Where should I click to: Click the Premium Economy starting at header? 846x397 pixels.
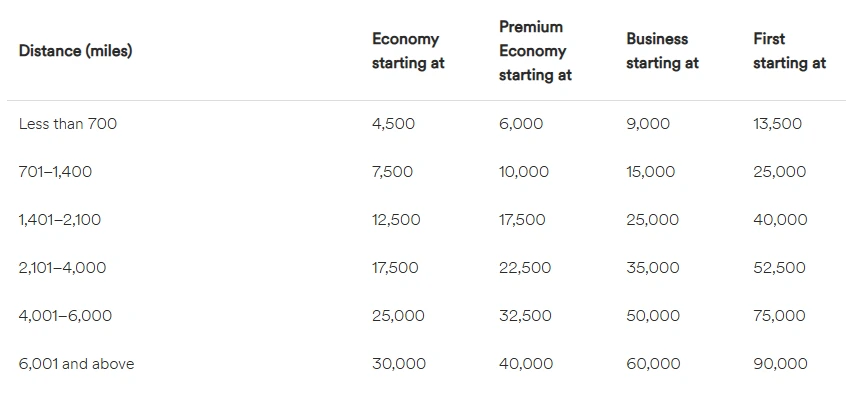tap(535, 51)
